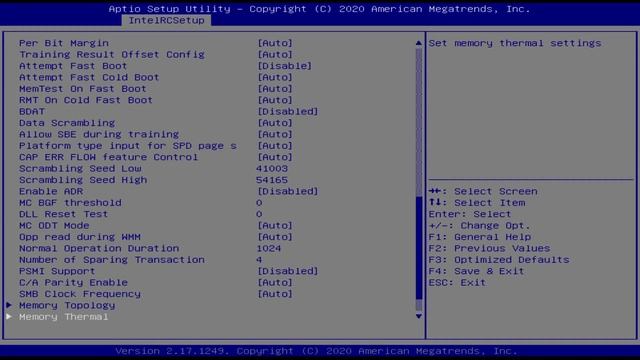Select RMT On Cold Fast Boot value

[x=275, y=100]
